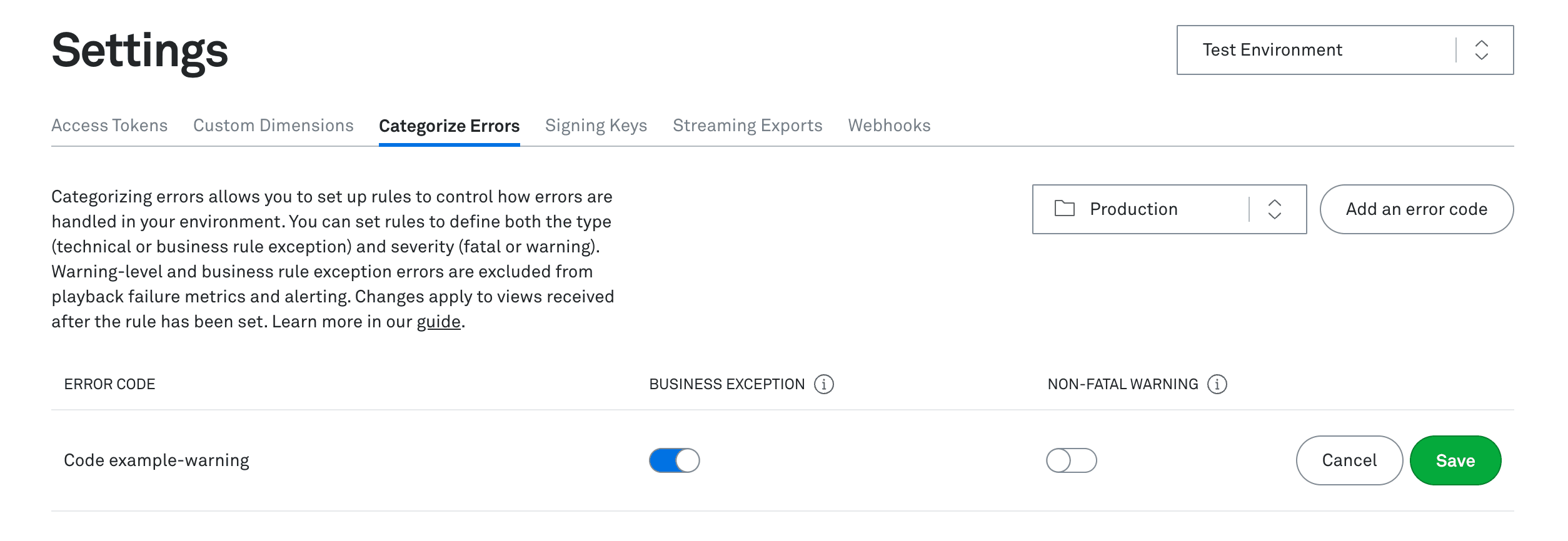Open the guide link in the description
Screen dimensions: 1568x541
pos(439,322)
